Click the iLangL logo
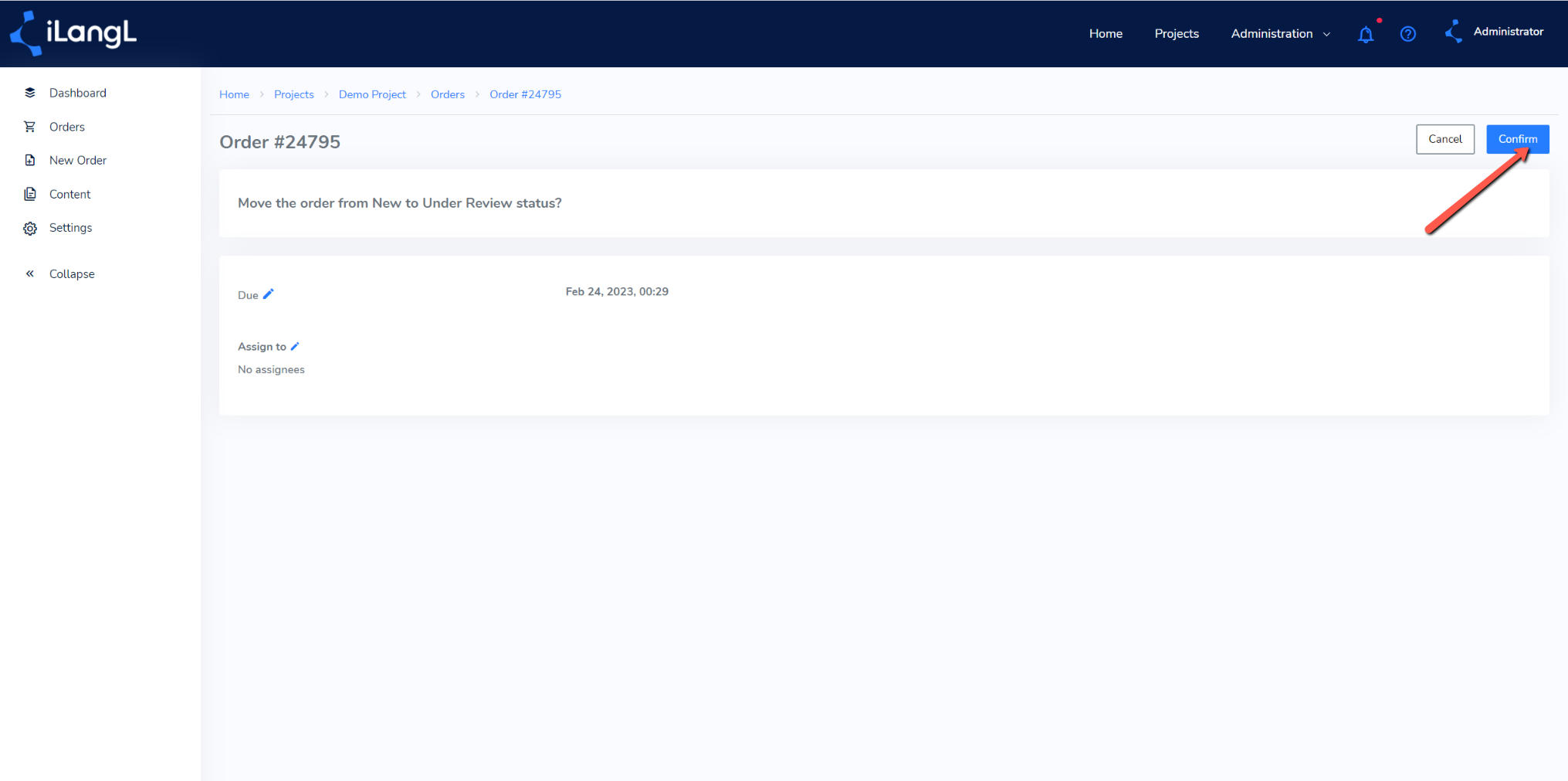The image size is (1568, 781). [x=73, y=33]
